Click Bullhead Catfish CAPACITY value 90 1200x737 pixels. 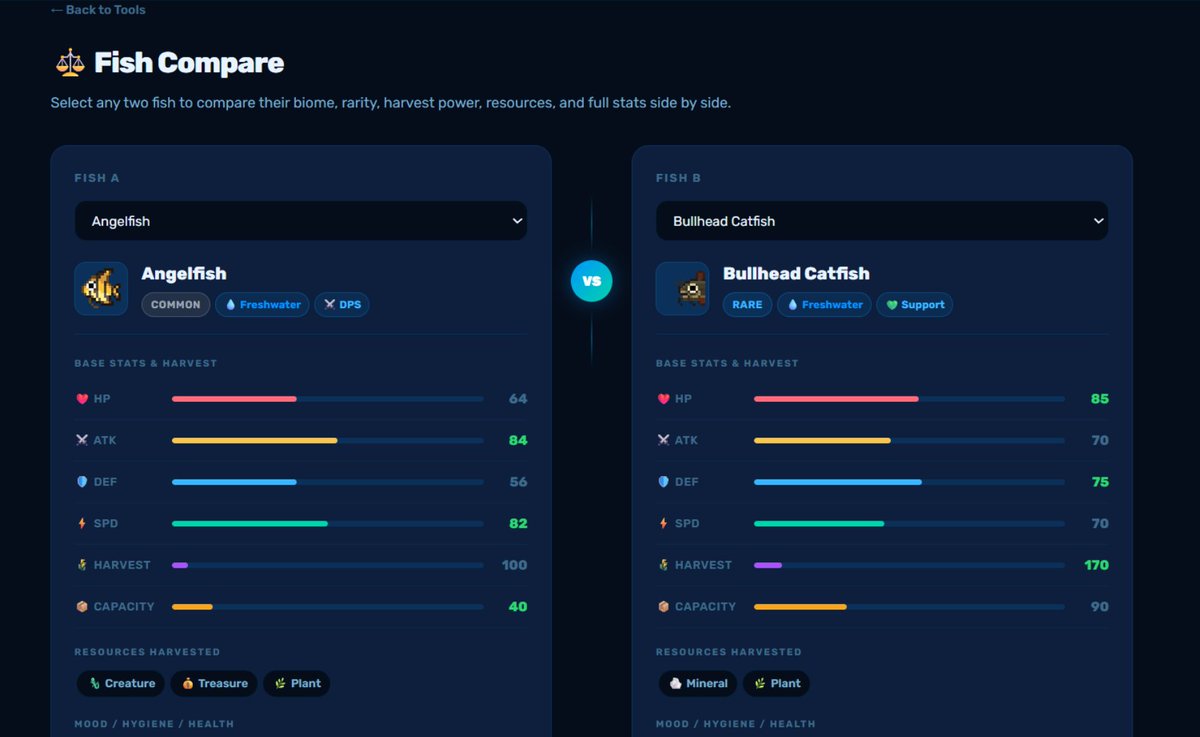click(x=1100, y=606)
